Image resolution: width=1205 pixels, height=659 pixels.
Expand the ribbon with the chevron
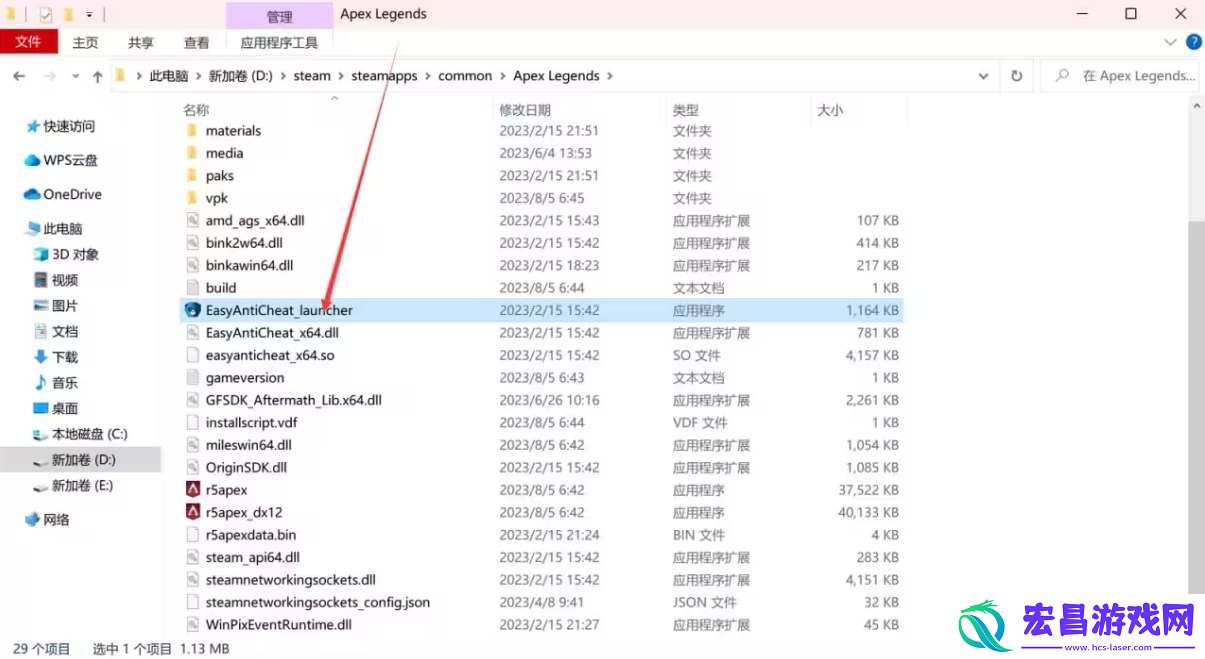pyautogui.click(x=1171, y=43)
